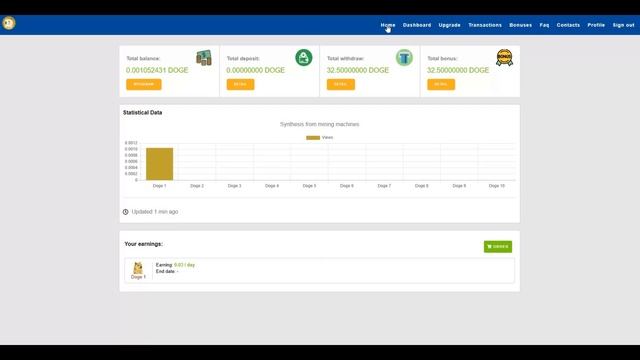Click the green button in Your earnings

point(498,247)
